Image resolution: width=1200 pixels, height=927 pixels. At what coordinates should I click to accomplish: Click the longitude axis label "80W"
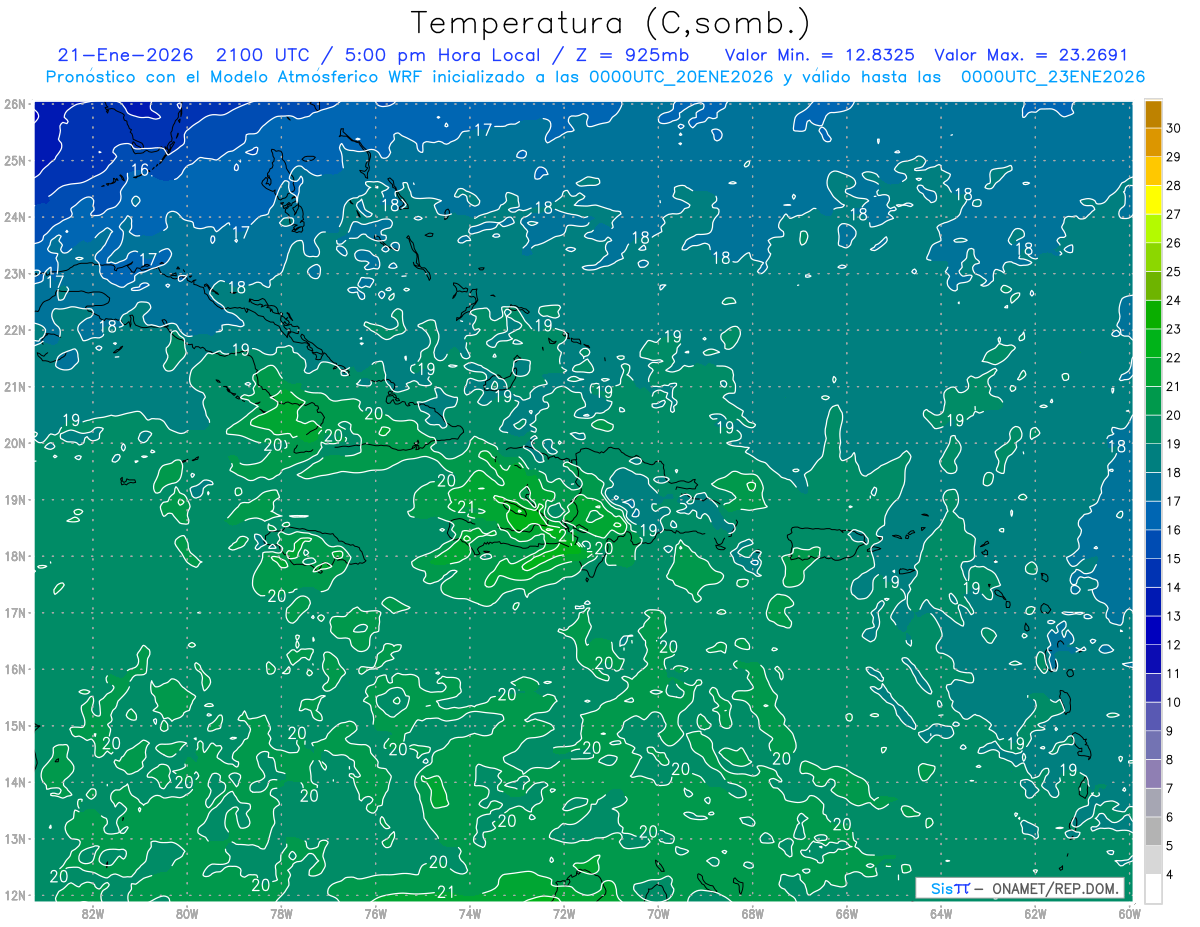pyautogui.click(x=187, y=913)
